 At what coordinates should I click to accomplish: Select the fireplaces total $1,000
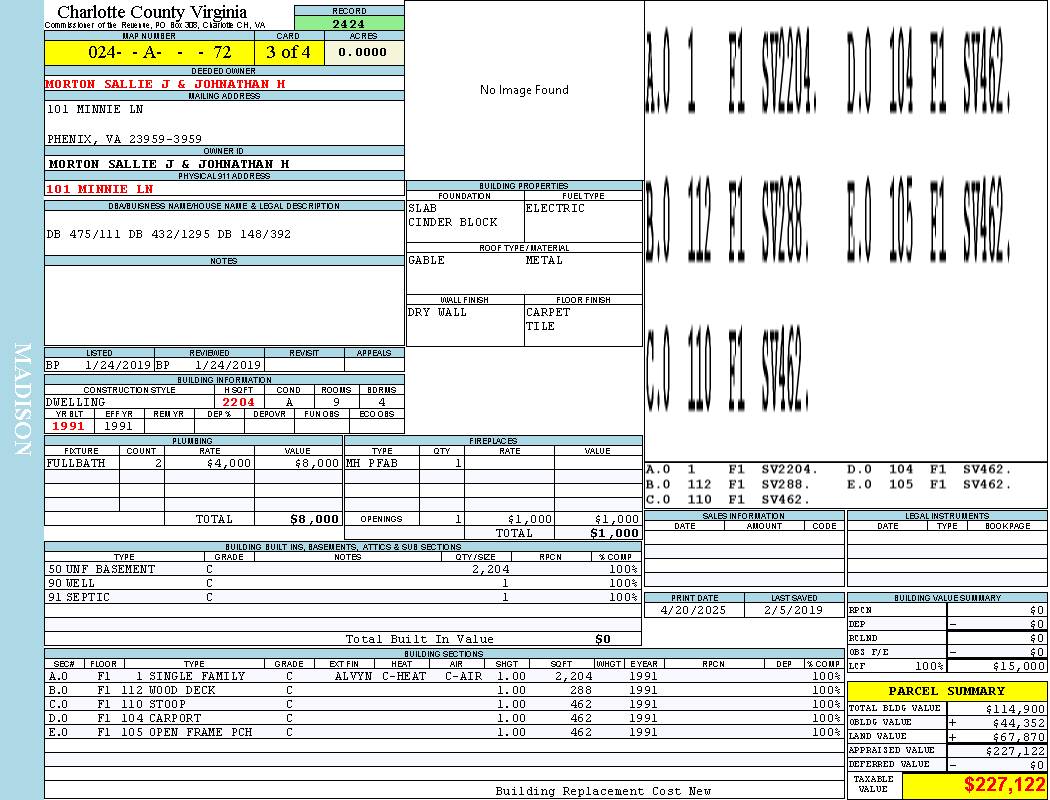tap(614, 534)
